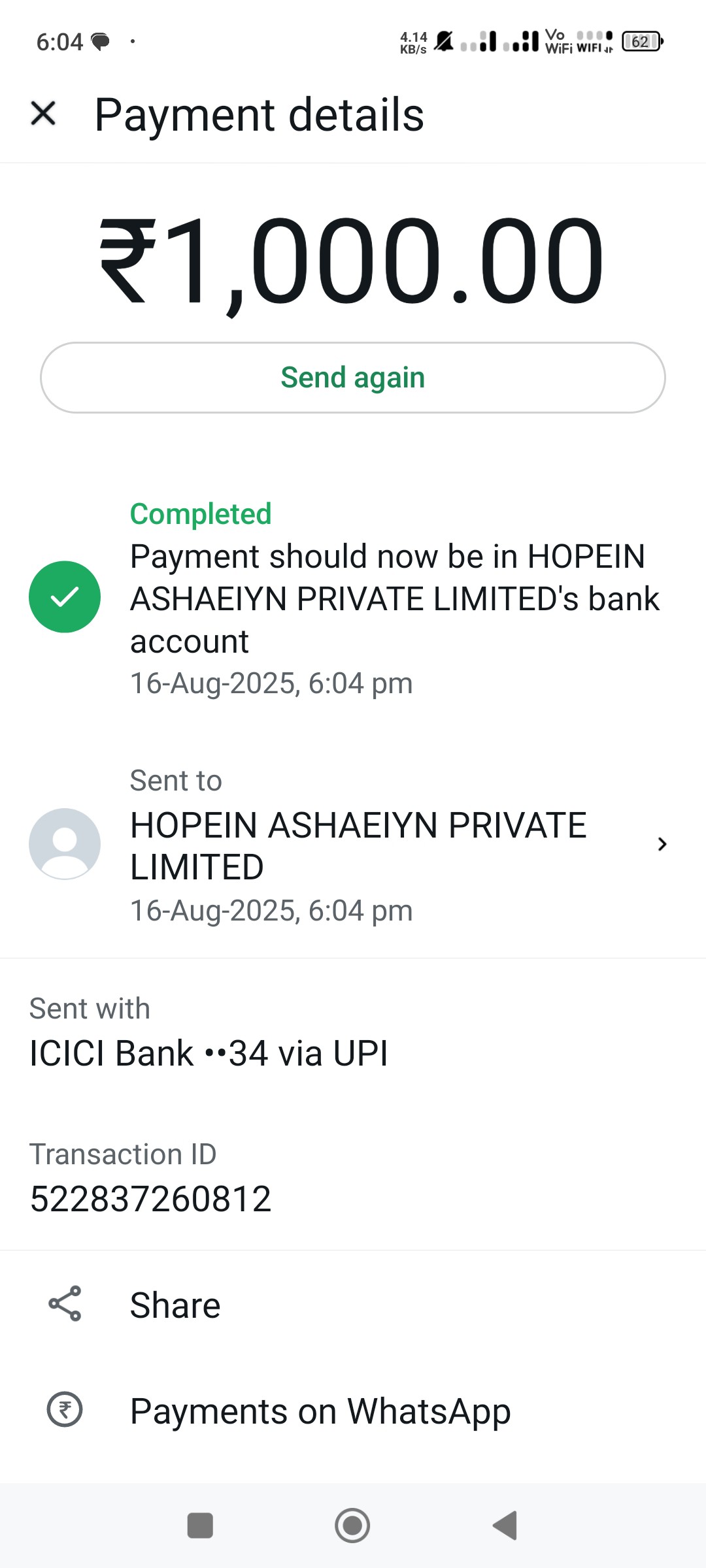Viewport: 706px width, 1568px height.
Task: Tap the ₹1,000.00 amount
Action: tap(352, 261)
